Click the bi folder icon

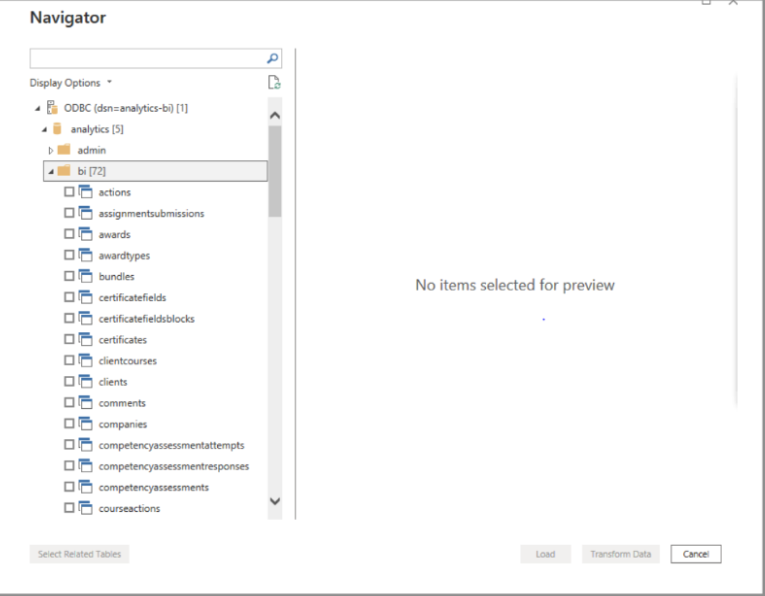66,171
